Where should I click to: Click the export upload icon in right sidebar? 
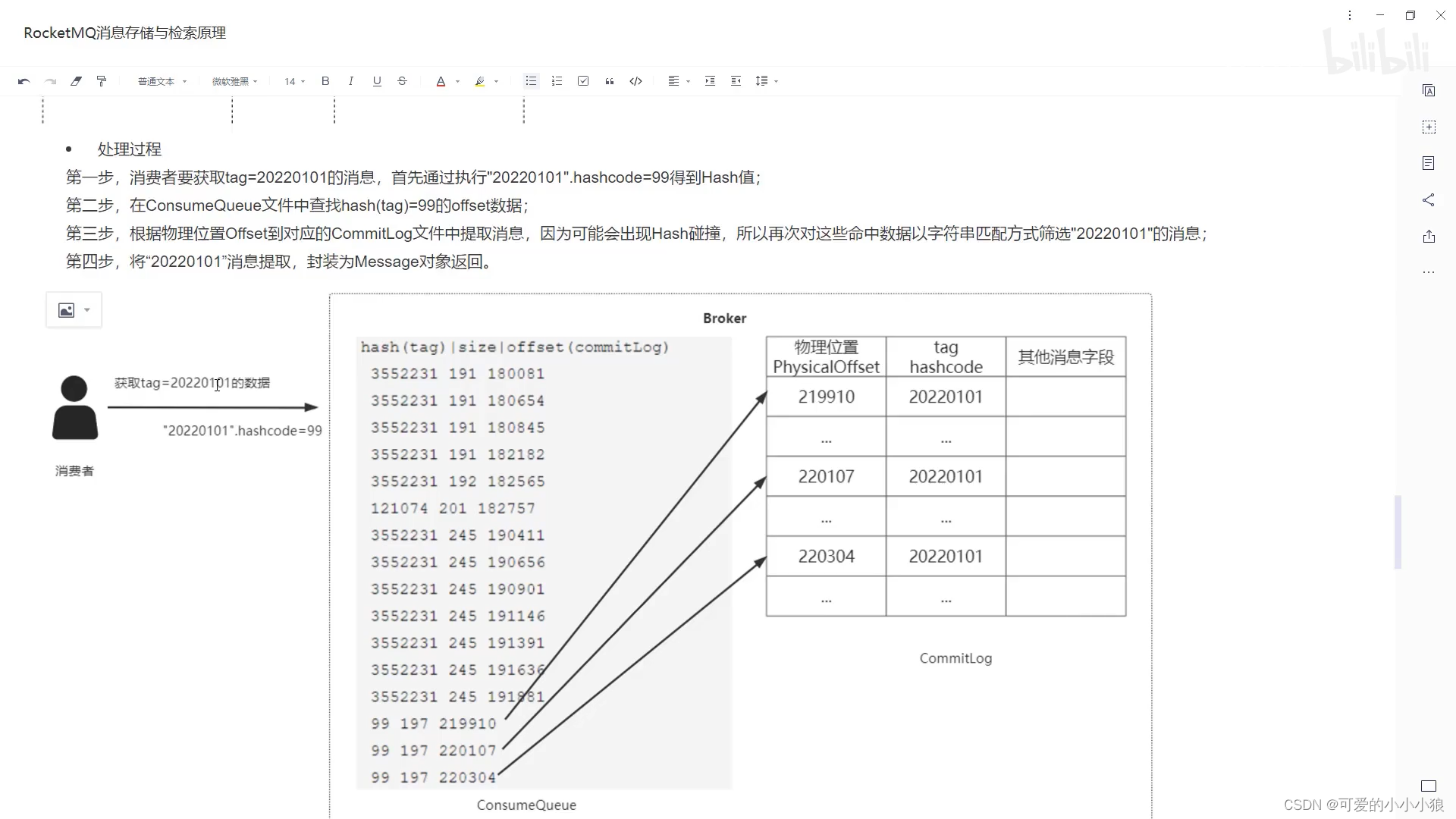point(1429,237)
